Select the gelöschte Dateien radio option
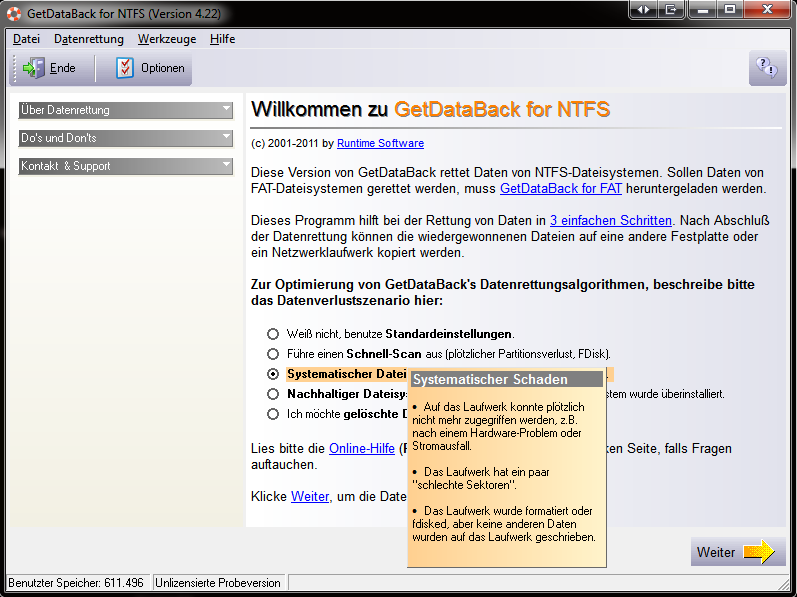Viewport: 797px width, 597px height. tap(273, 414)
